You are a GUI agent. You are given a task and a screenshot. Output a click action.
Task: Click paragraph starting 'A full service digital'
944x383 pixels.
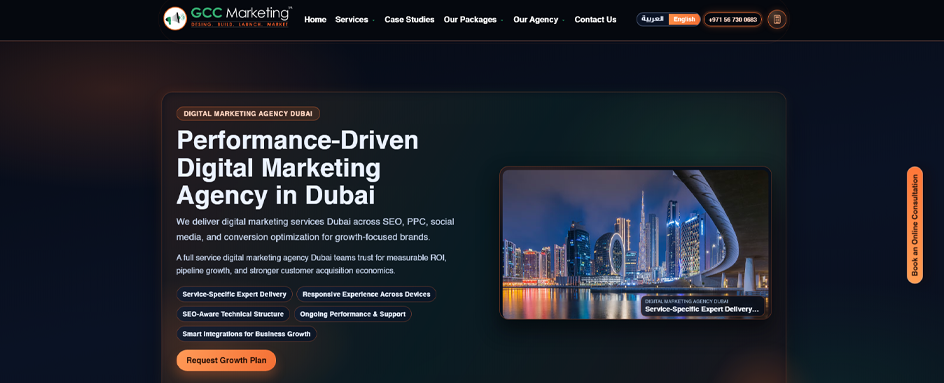point(311,264)
